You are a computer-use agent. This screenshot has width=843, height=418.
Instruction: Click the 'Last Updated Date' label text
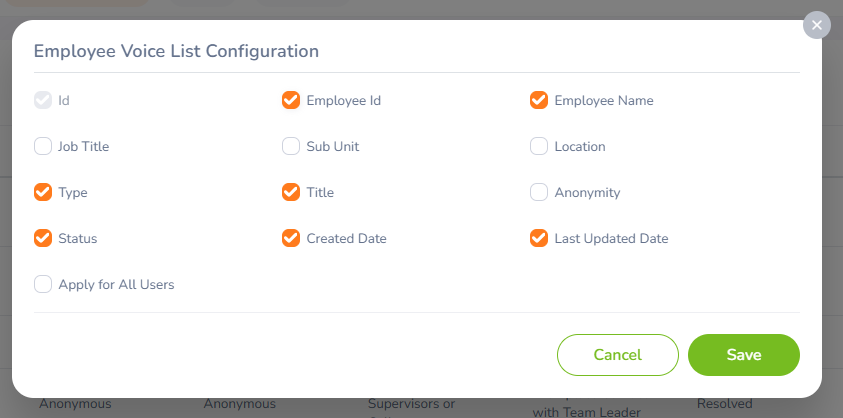pyautogui.click(x=611, y=238)
